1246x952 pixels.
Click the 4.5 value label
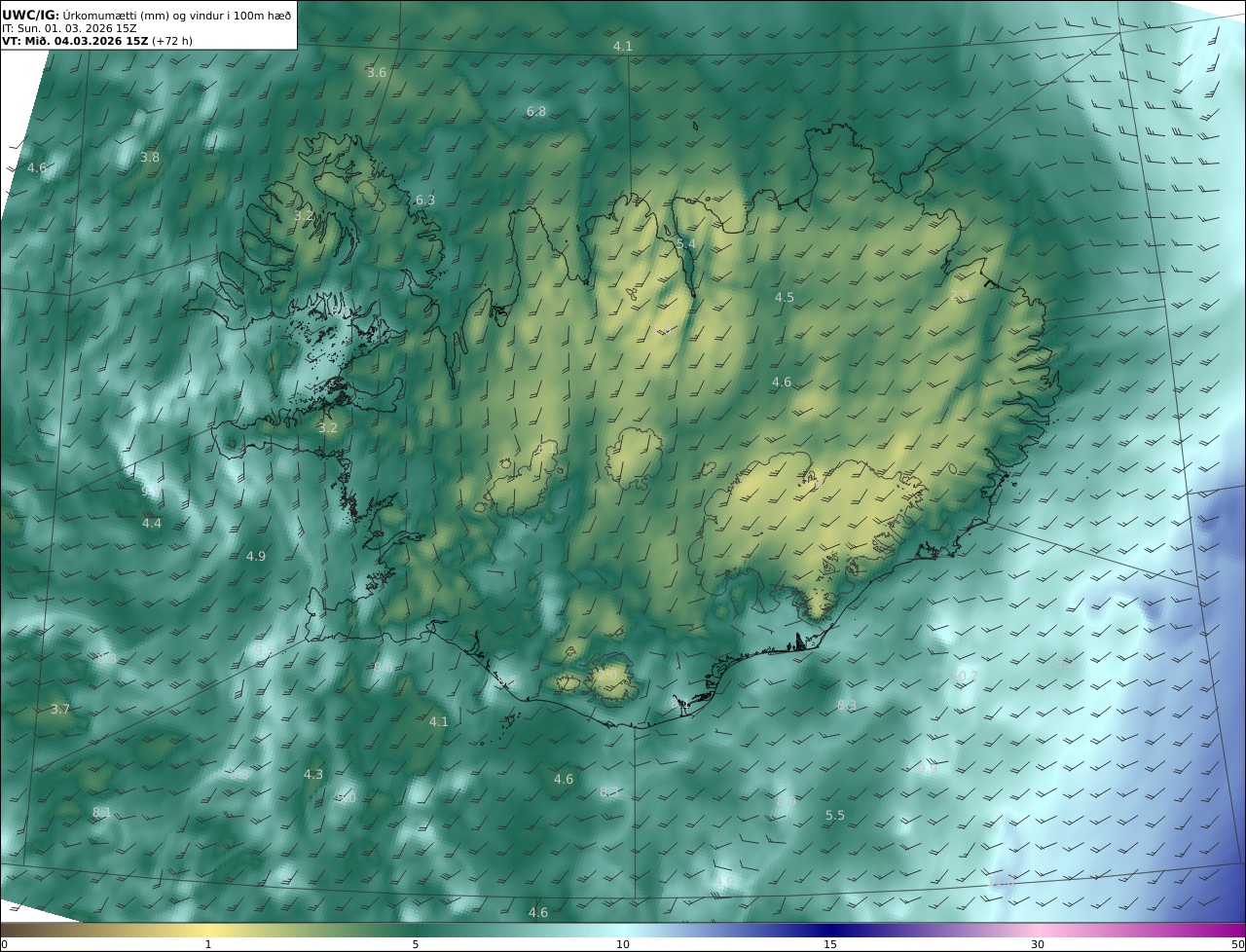(x=785, y=298)
